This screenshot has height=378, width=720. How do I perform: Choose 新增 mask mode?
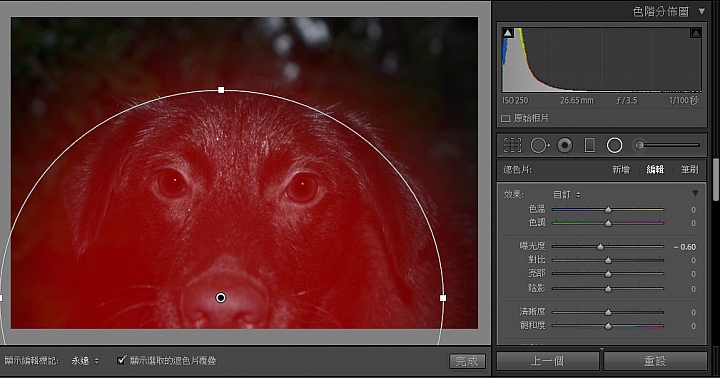[621, 169]
